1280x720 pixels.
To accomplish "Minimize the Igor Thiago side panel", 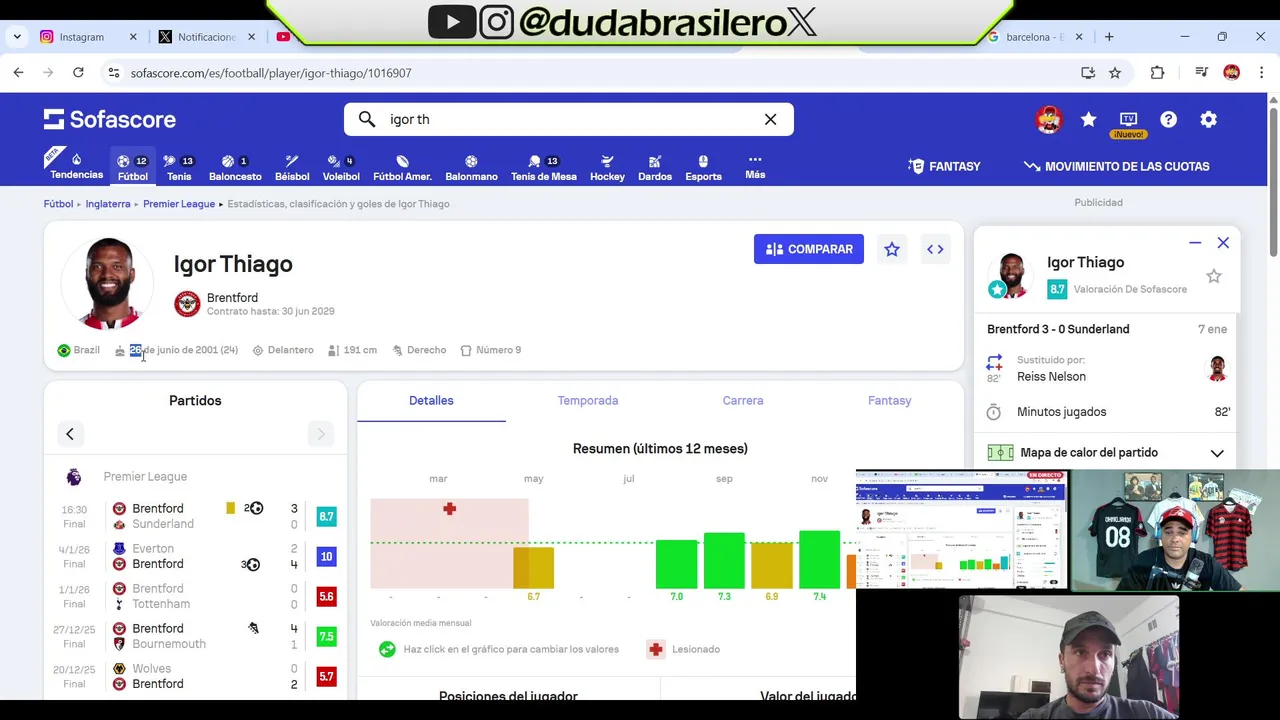I will coord(1195,243).
